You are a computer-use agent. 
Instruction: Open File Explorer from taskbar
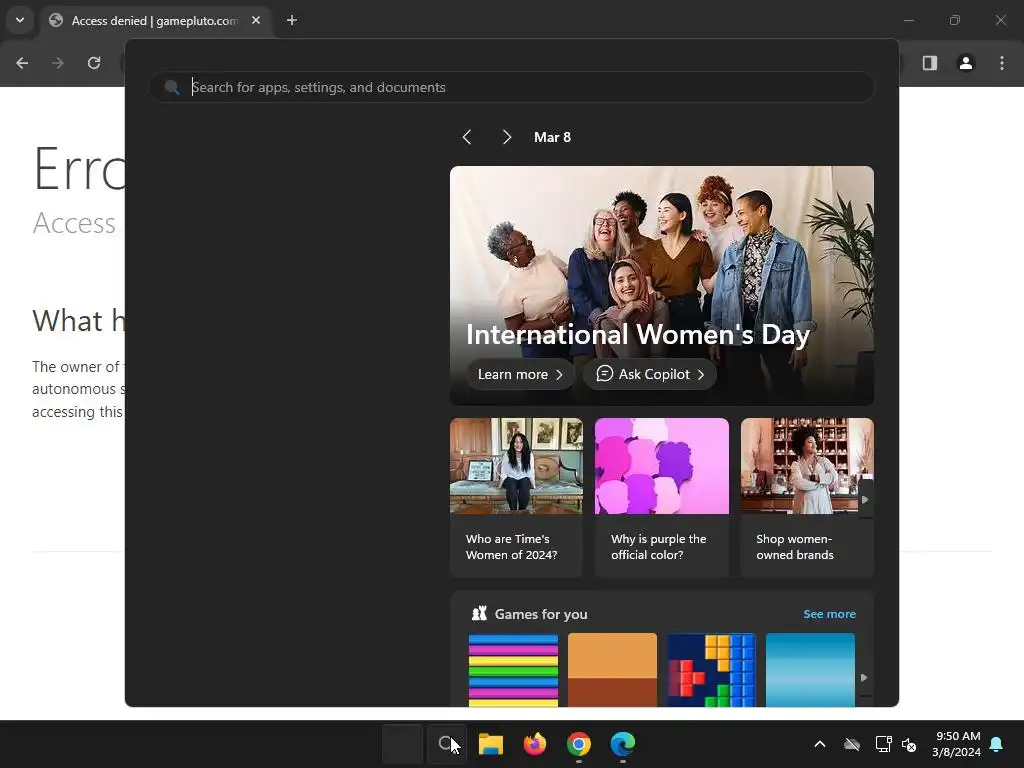(490, 744)
